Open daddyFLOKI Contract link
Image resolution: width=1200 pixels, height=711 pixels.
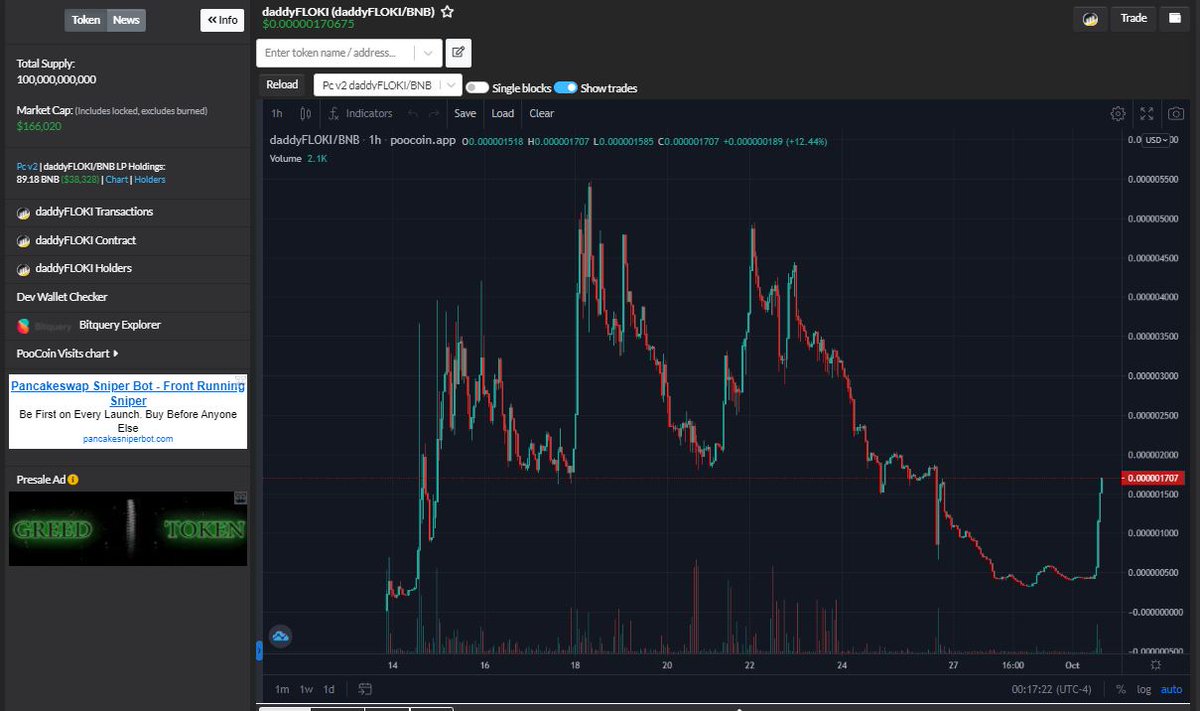[85, 240]
